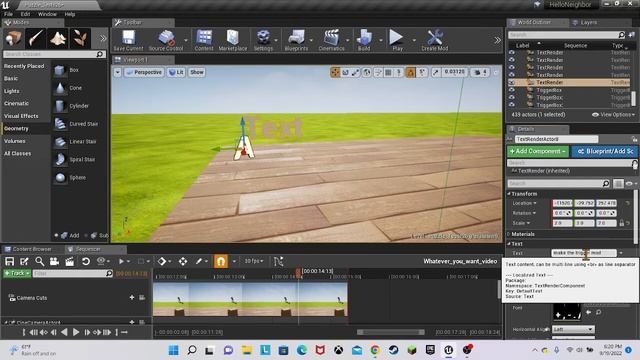Open the Sequencer Track dropdown
Image resolution: width=640 pixels, height=360 pixels.
tap(17, 273)
